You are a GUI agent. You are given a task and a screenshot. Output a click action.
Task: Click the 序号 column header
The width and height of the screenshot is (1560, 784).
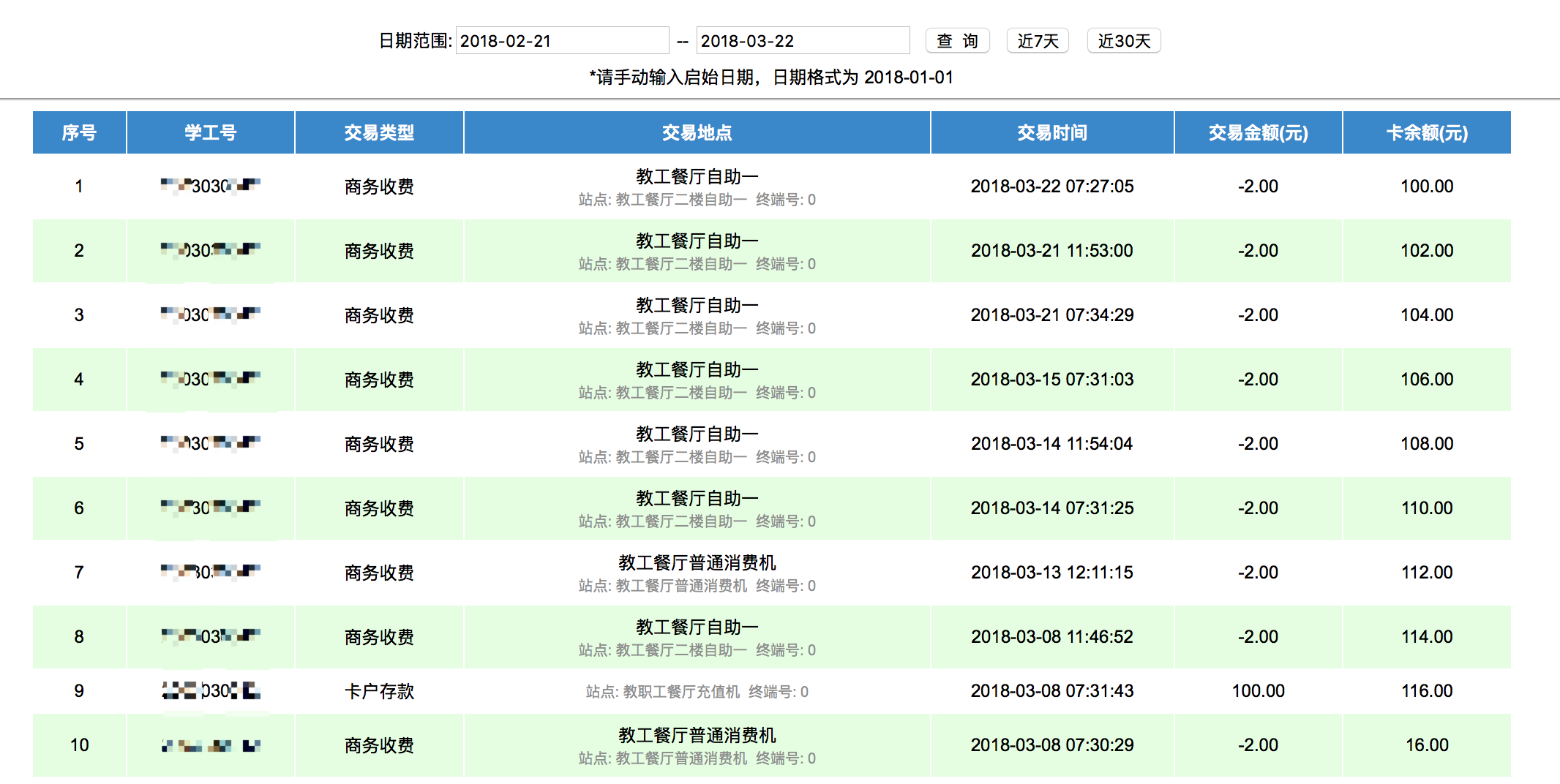[x=79, y=133]
